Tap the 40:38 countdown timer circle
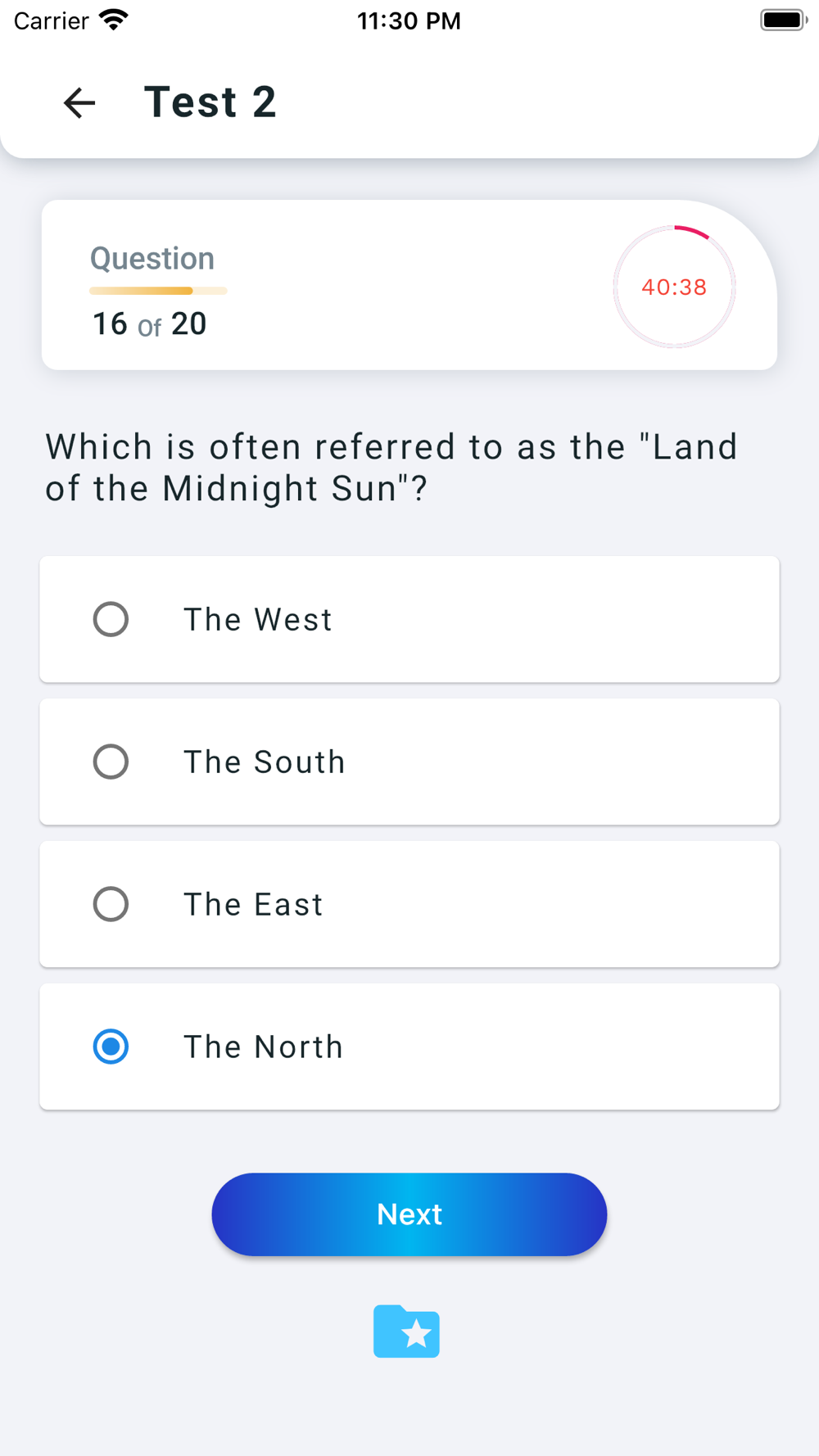 tap(674, 287)
